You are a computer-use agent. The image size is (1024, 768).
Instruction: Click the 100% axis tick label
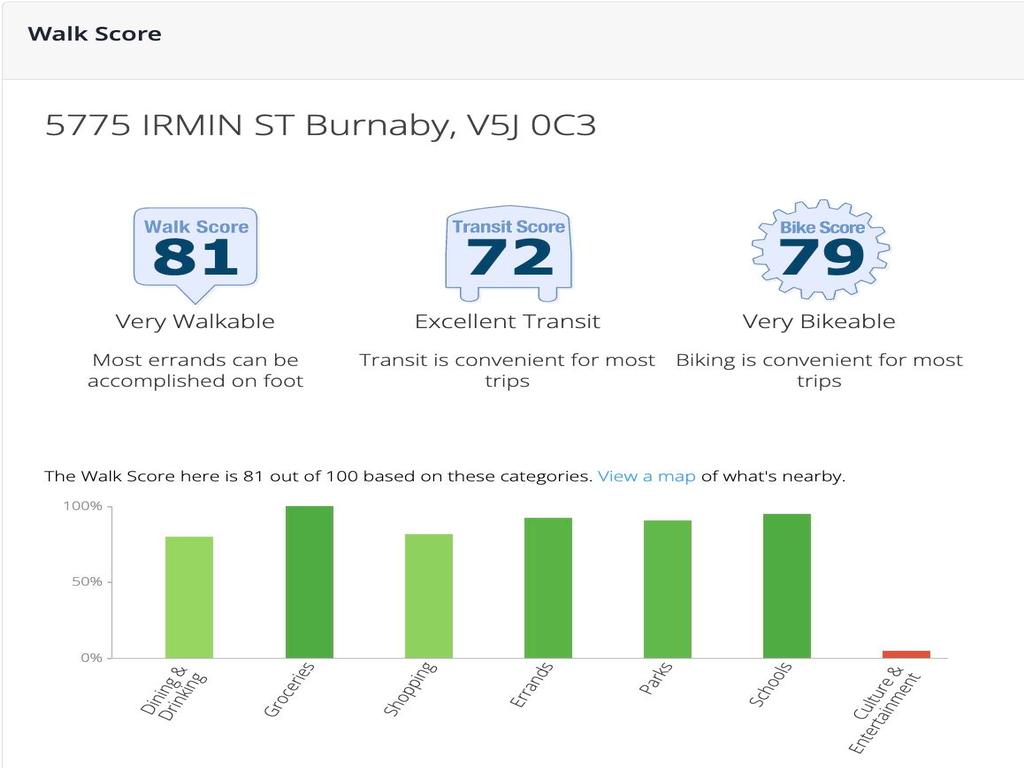coord(83,507)
